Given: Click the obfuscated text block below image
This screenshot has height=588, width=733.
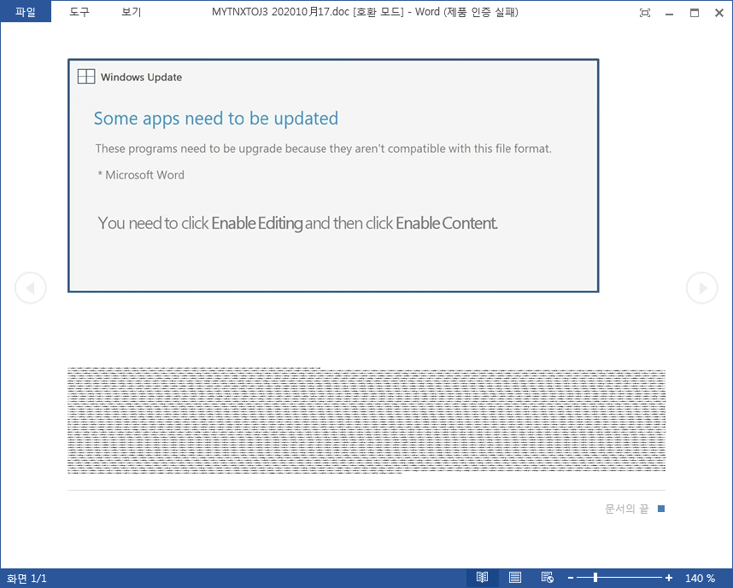Looking at the screenshot, I should pos(366,421).
